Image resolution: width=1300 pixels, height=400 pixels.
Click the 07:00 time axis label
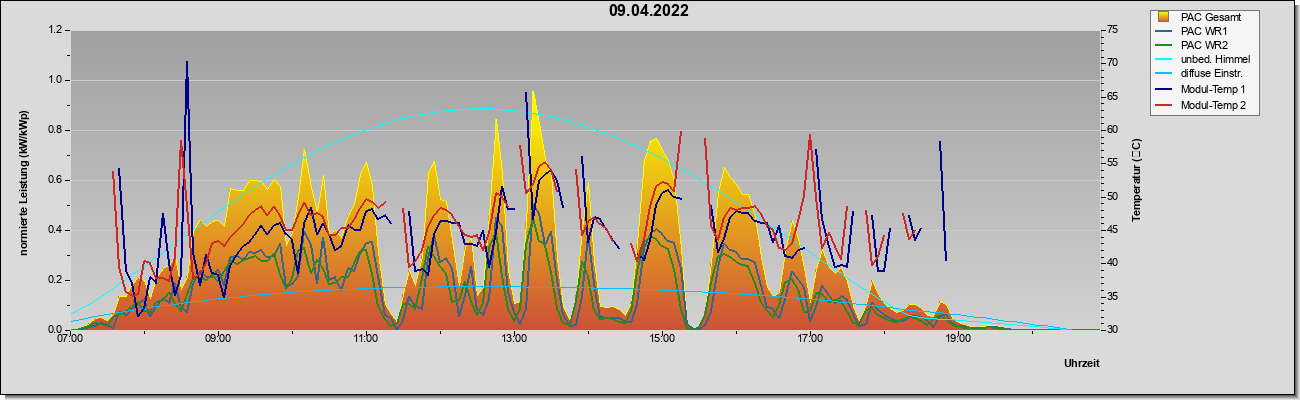click(x=69, y=339)
